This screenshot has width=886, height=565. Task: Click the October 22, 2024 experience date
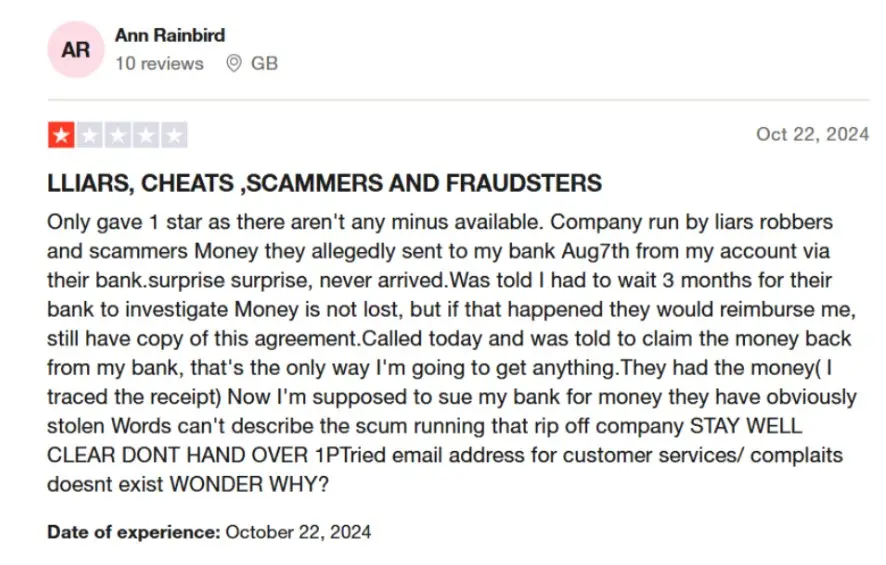(298, 532)
